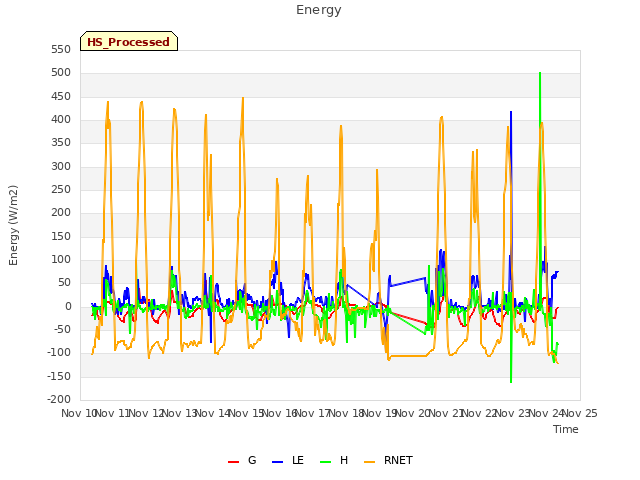Click the chart title Energy
640x480 pixels.
point(319,10)
